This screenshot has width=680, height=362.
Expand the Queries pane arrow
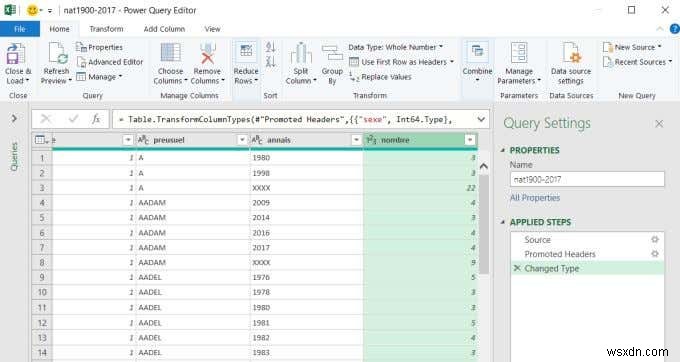point(14,118)
